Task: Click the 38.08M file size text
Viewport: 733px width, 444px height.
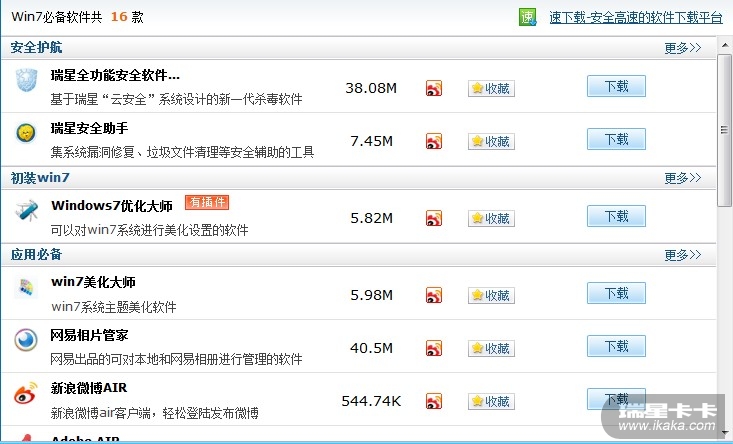Action: tap(371, 88)
